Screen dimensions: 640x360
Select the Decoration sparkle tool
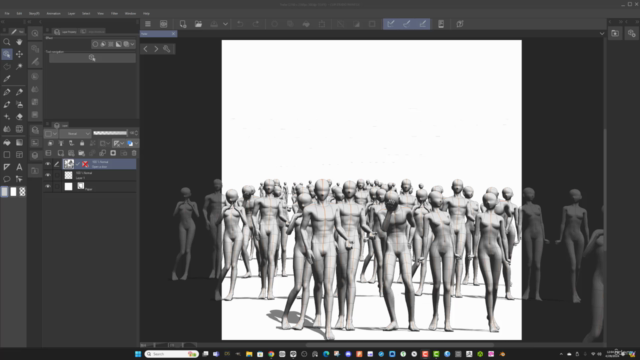coord(7,117)
